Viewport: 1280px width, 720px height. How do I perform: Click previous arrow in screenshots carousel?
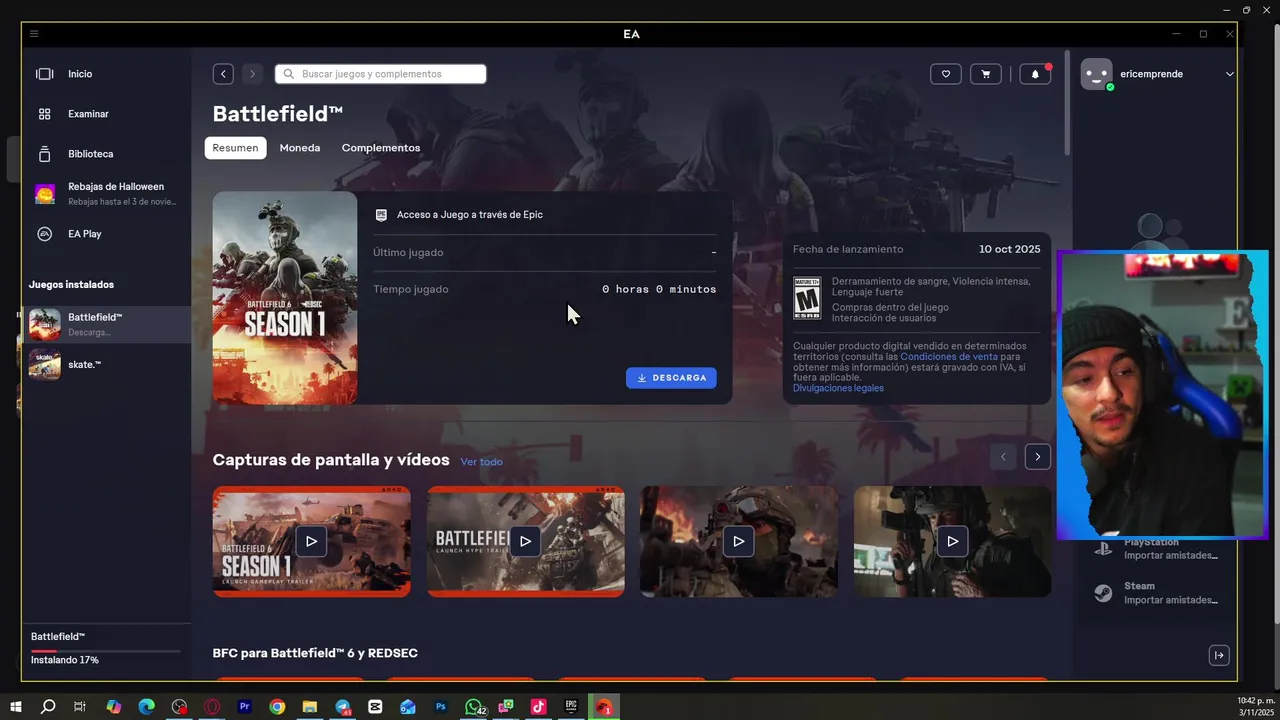[x=1003, y=457]
